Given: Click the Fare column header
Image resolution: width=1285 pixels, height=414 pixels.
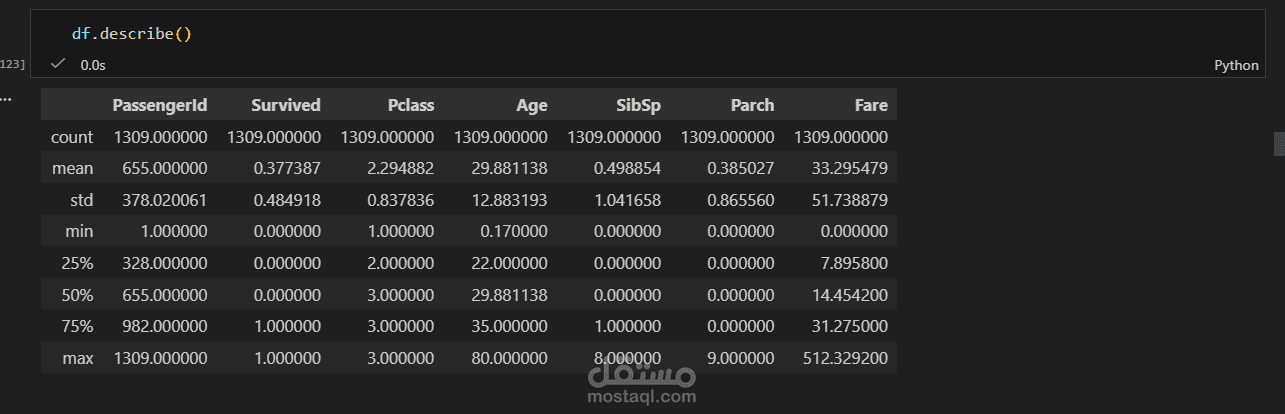Looking at the screenshot, I should [x=870, y=104].
